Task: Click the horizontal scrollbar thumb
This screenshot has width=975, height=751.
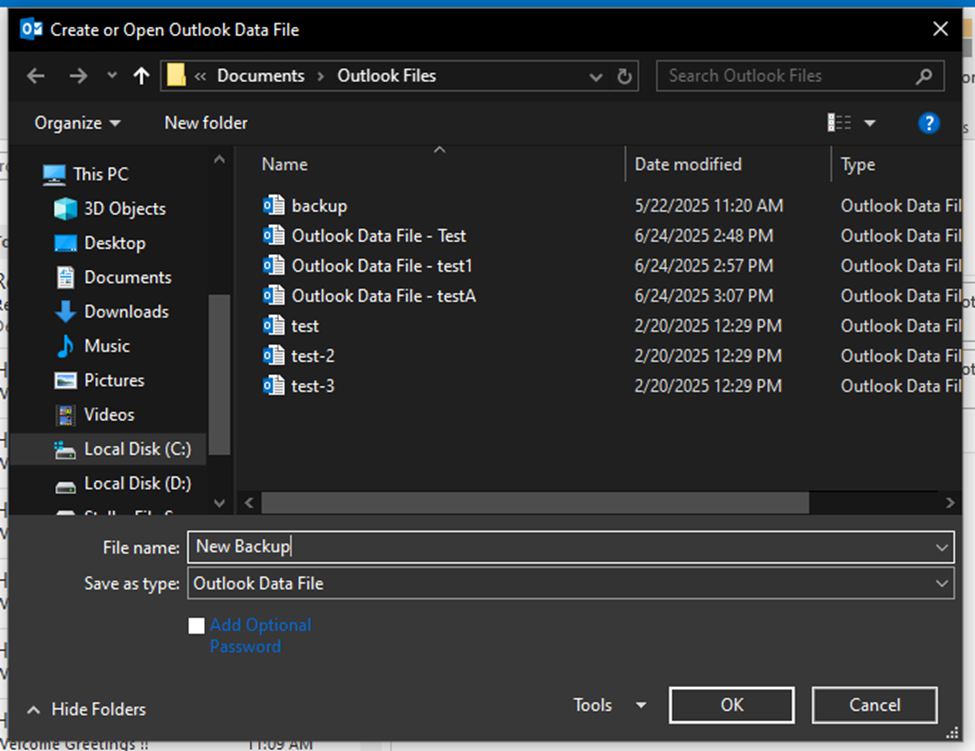Action: tap(535, 502)
